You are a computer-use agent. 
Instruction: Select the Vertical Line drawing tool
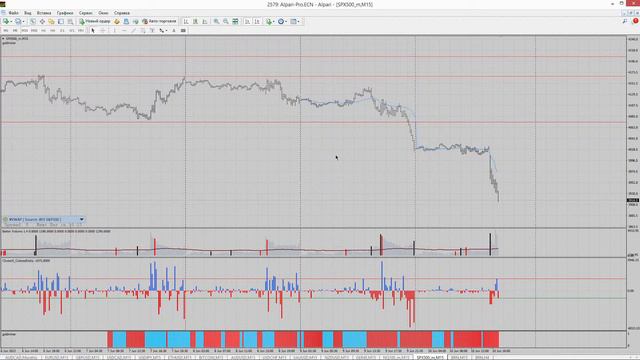coord(114,31)
